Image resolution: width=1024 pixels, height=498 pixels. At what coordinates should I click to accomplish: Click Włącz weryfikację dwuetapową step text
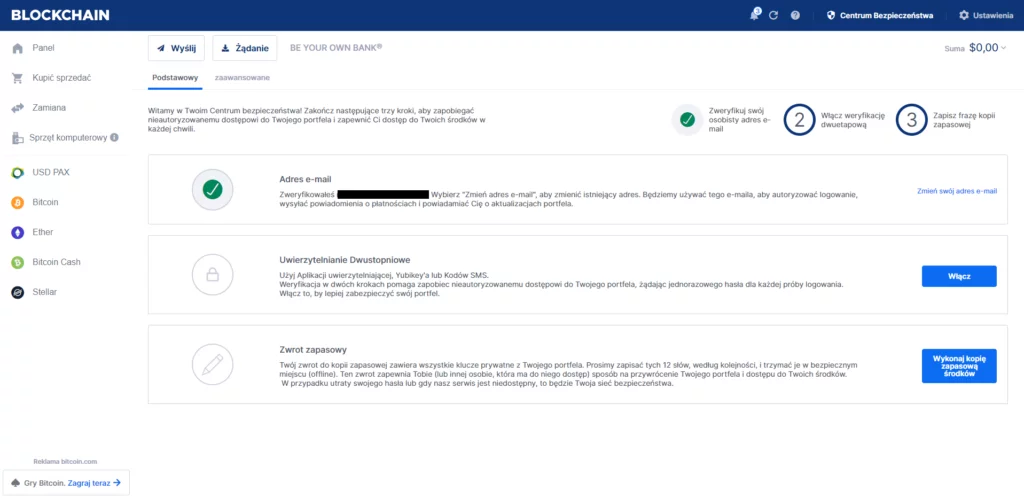852,120
